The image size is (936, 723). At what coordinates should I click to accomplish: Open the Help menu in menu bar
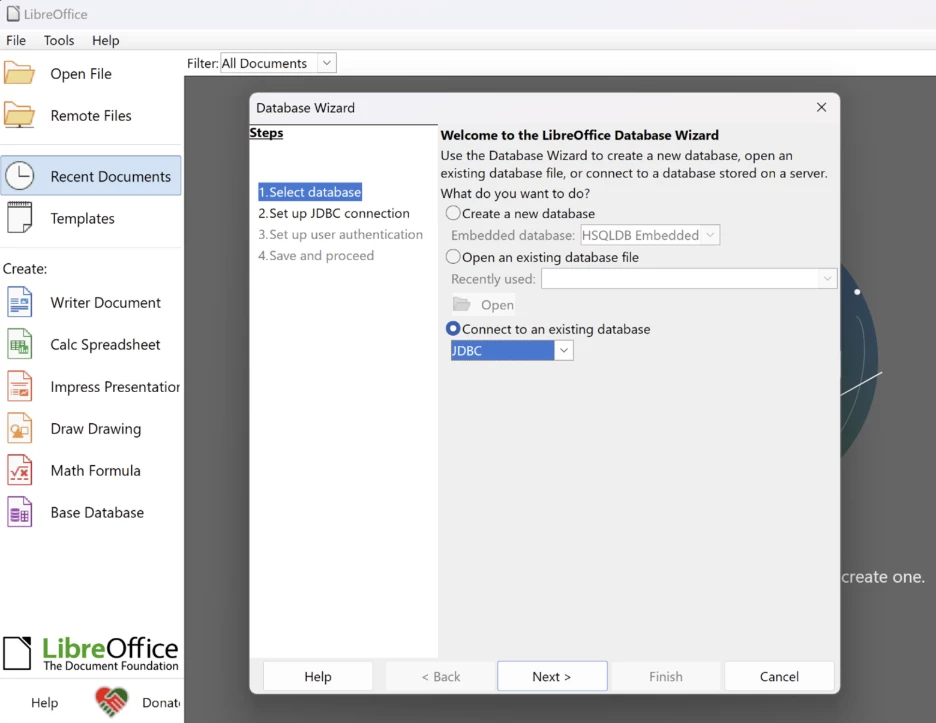click(x=106, y=40)
